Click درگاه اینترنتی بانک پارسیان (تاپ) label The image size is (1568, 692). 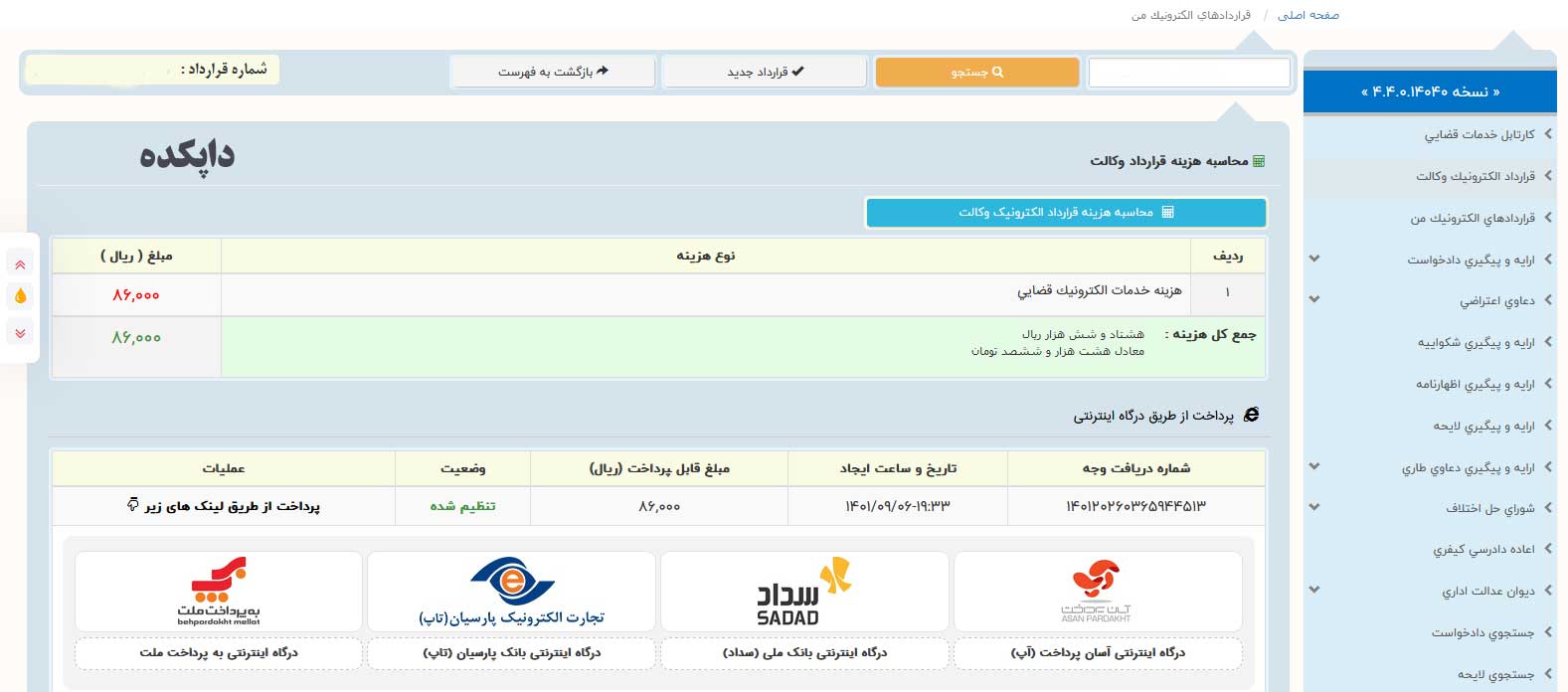point(511,653)
